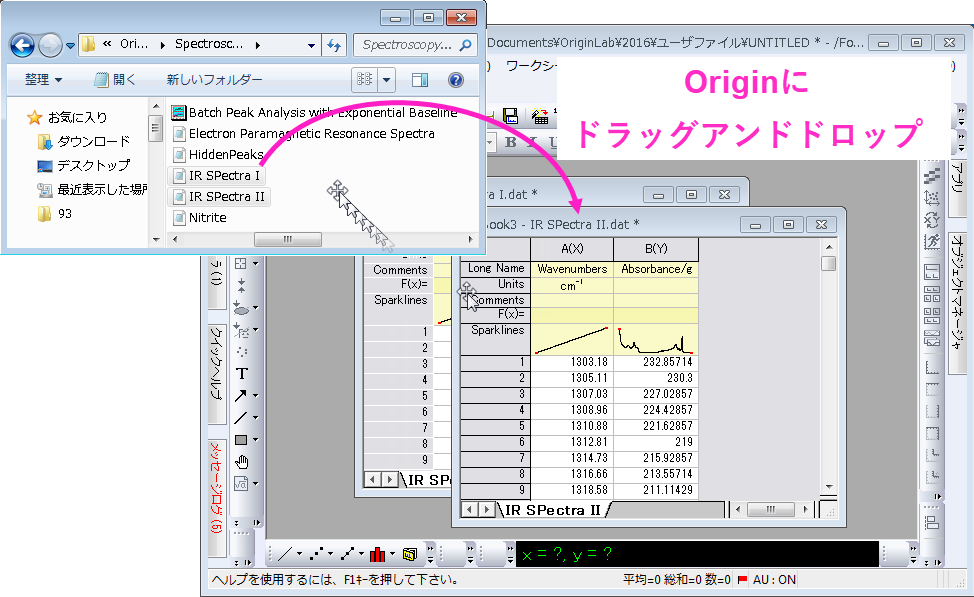Choose the scatter plot button
Screen dimensions: 974x597
pos(317,554)
